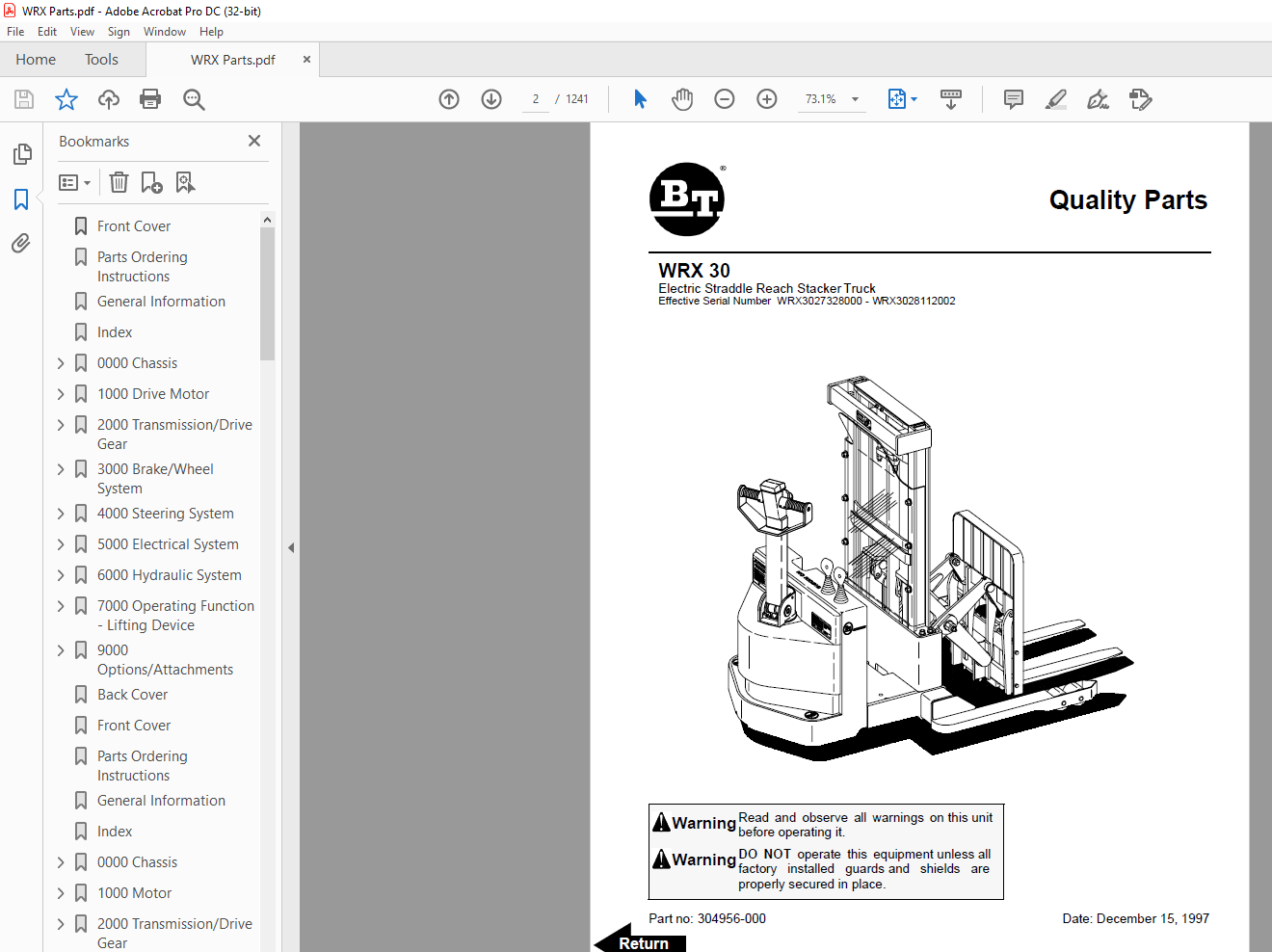The height and width of the screenshot is (952, 1272).
Task: Activate the Hand pan tool
Action: pyautogui.click(x=682, y=99)
